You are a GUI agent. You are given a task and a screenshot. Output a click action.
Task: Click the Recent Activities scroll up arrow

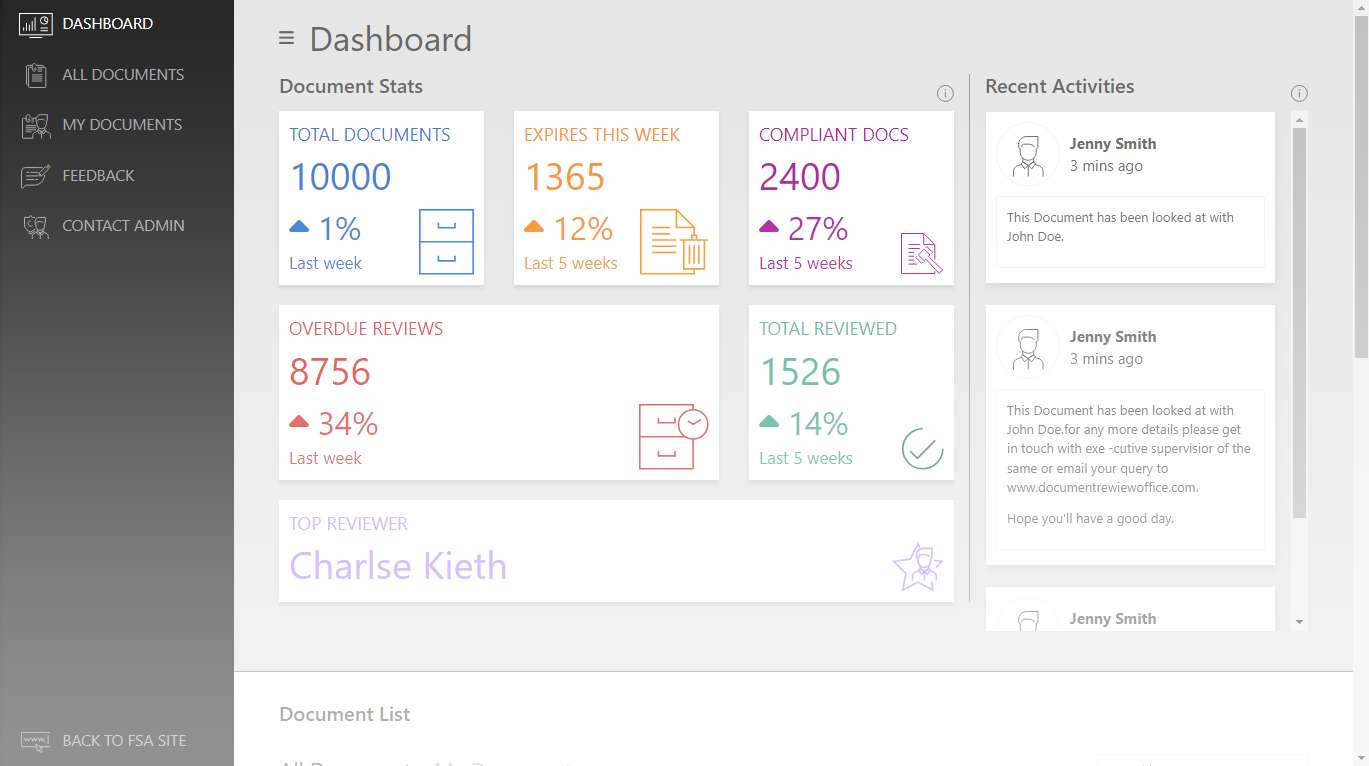(x=1299, y=120)
